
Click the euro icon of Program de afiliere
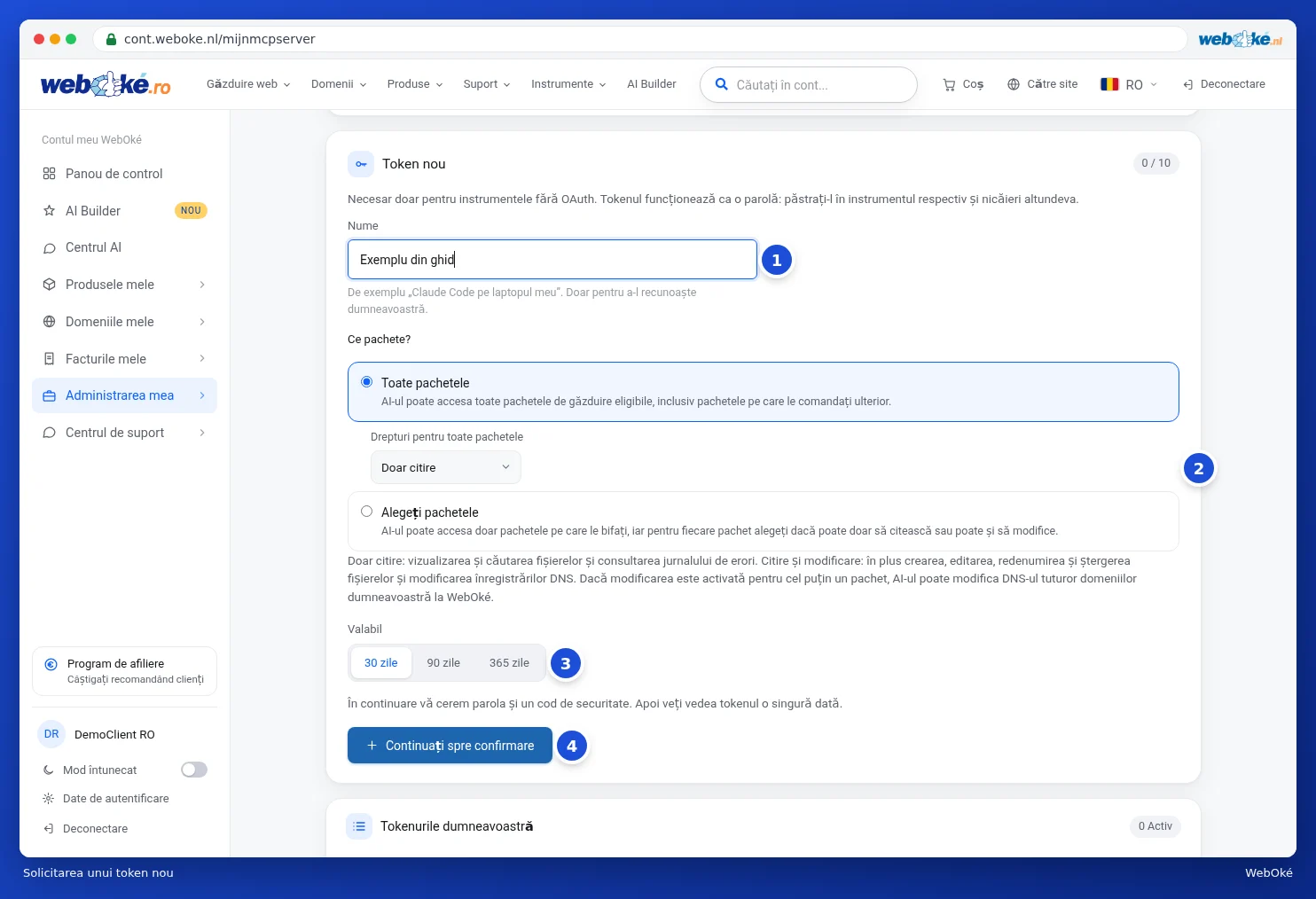pyautogui.click(x=51, y=664)
